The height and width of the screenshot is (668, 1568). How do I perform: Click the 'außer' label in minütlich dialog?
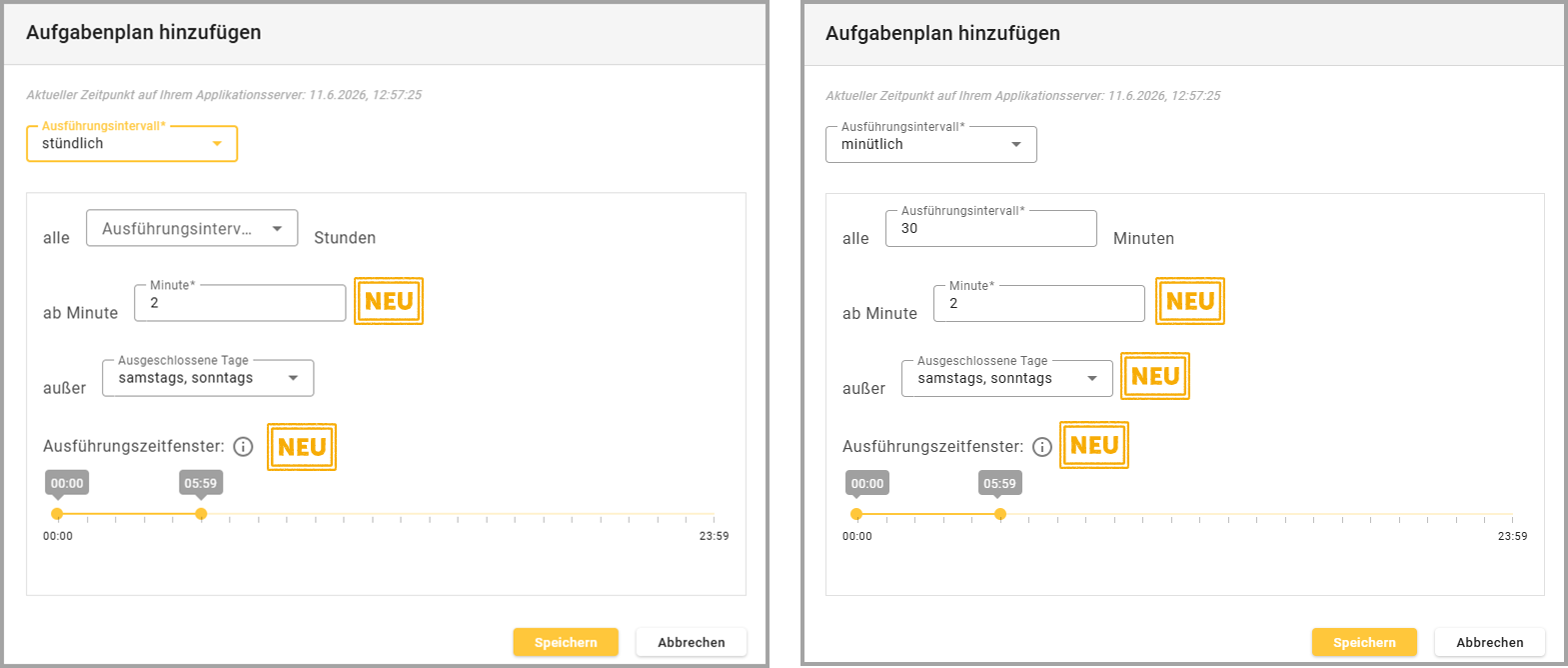(863, 388)
